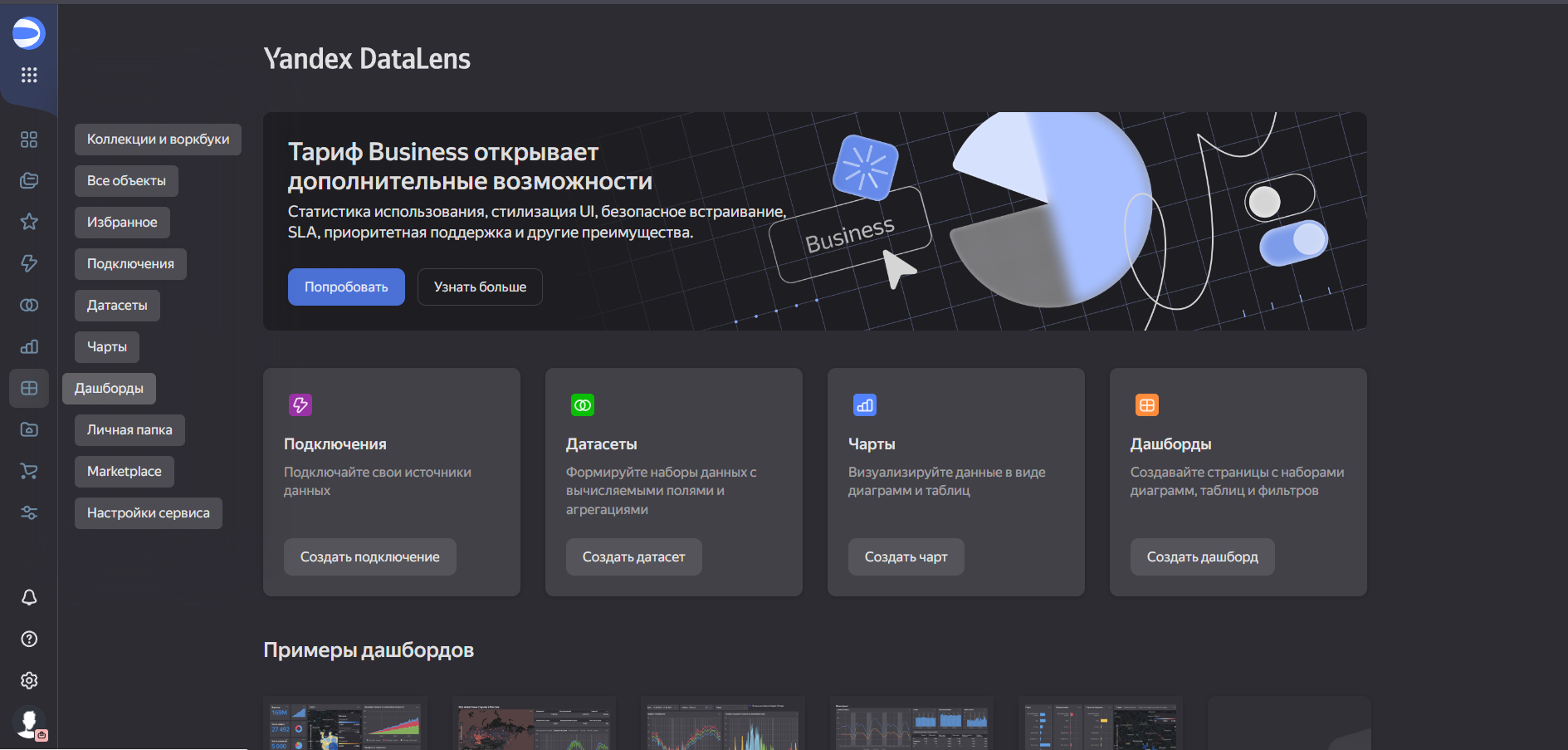
Task: Click the purple icon on the Подключения card
Action: click(300, 405)
